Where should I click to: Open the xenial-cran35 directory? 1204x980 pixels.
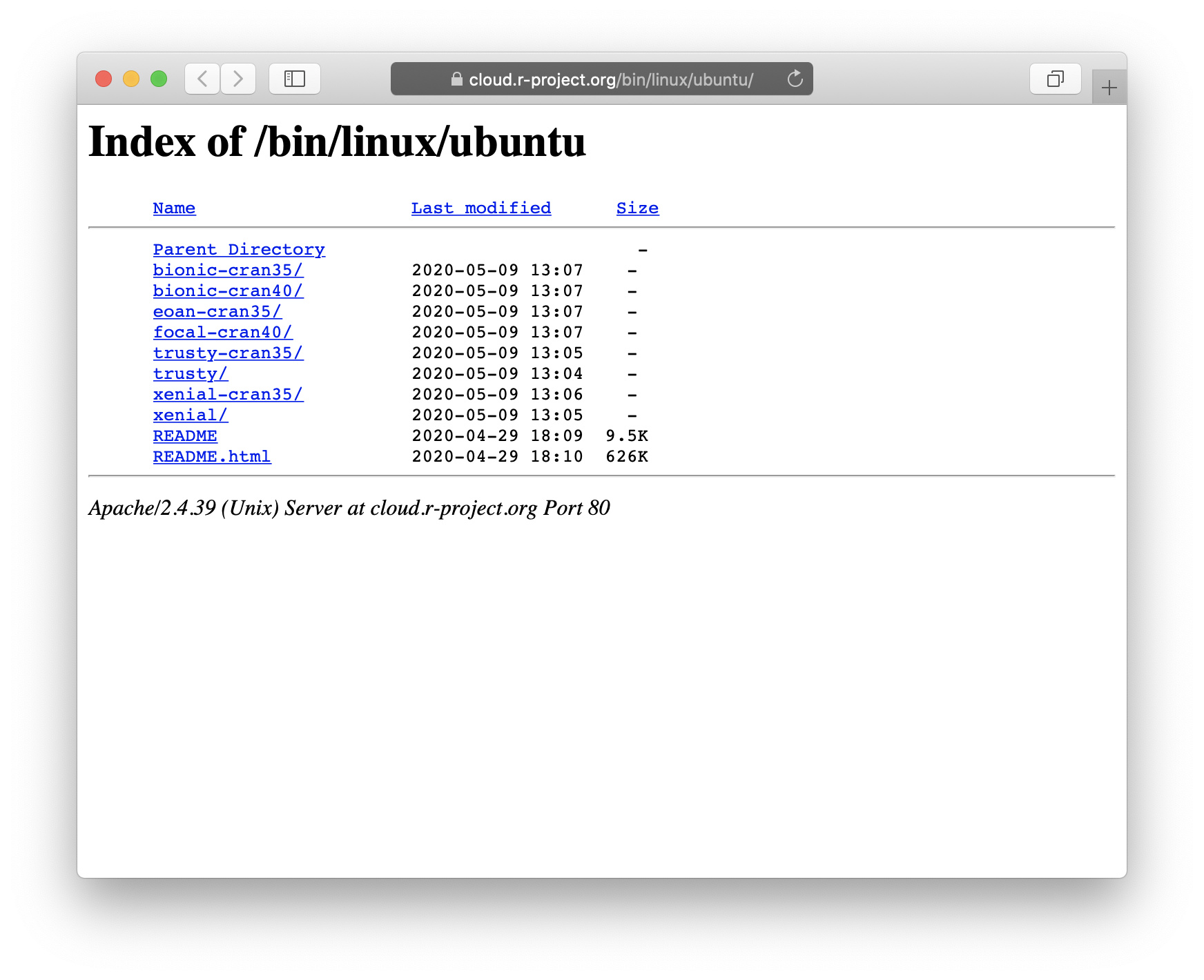pos(228,394)
